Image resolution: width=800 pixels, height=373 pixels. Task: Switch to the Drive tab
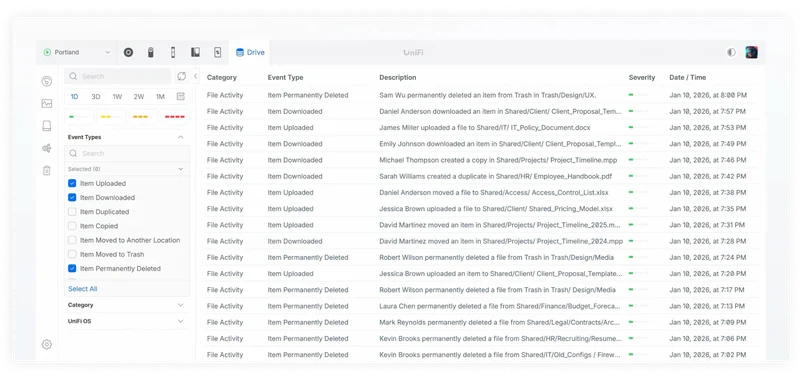pos(250,52)
